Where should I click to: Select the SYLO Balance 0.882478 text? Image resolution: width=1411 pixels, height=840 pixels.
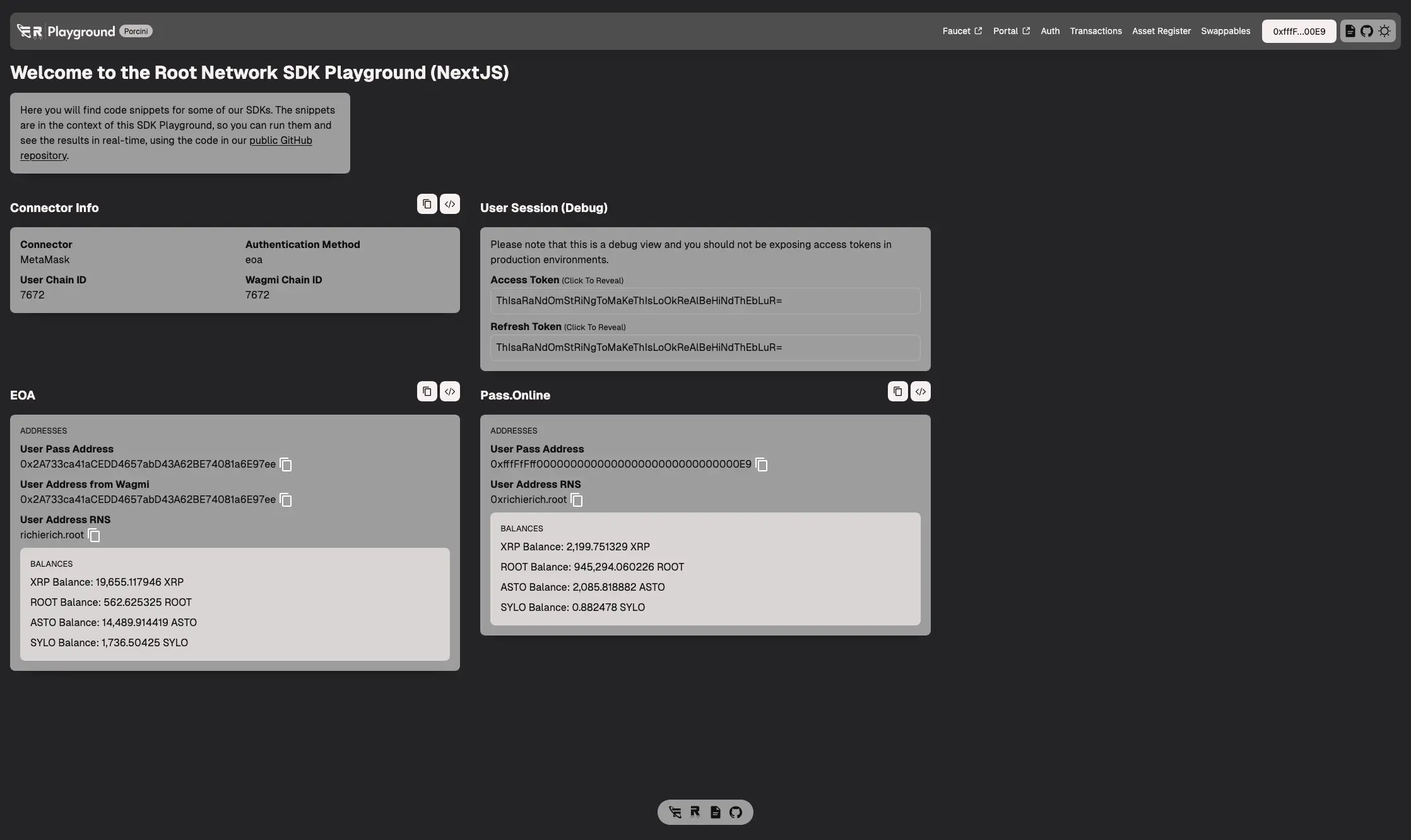(x=572, y=607)
